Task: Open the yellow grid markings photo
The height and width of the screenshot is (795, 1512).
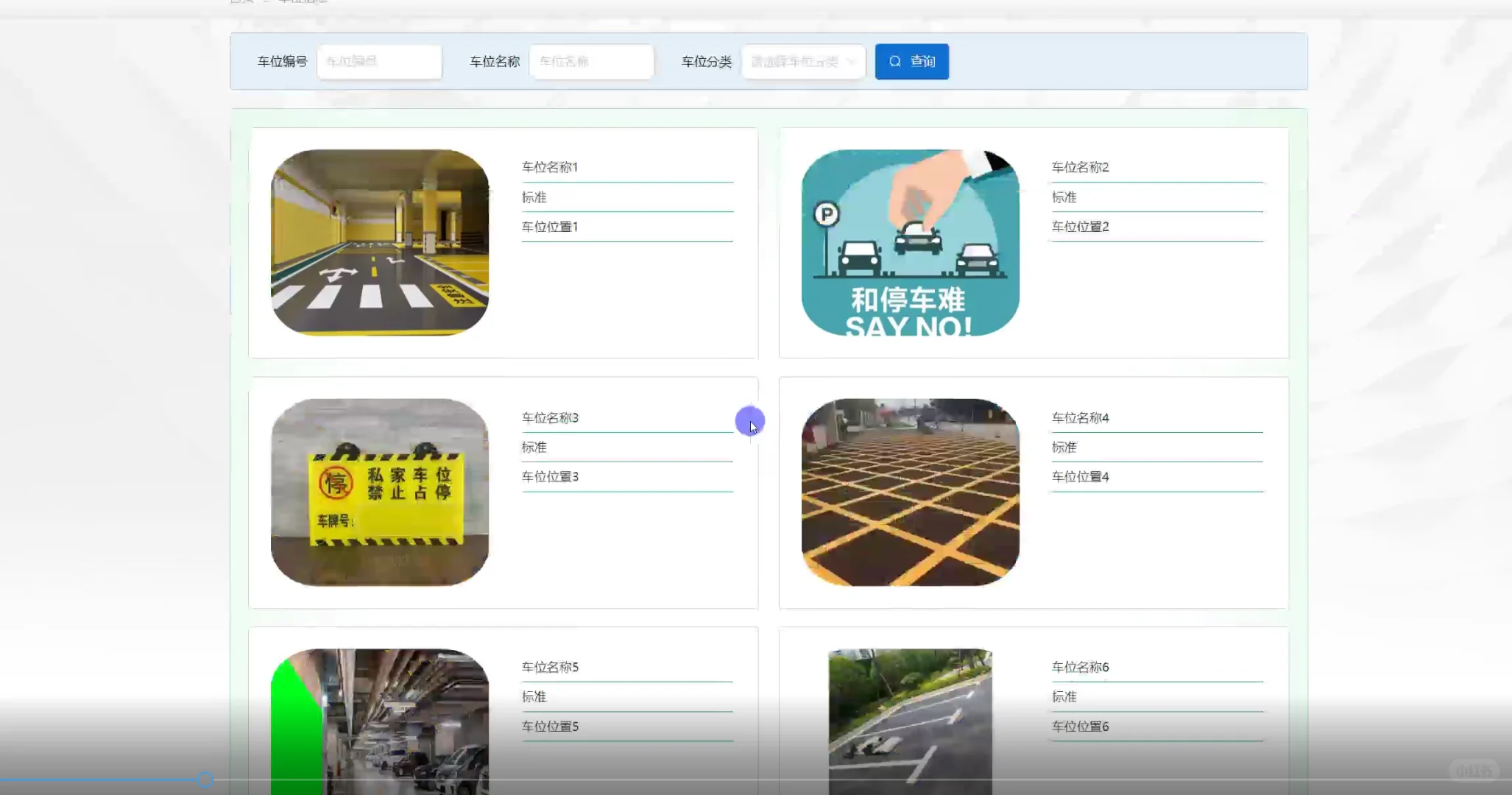Action: (910, 492)
